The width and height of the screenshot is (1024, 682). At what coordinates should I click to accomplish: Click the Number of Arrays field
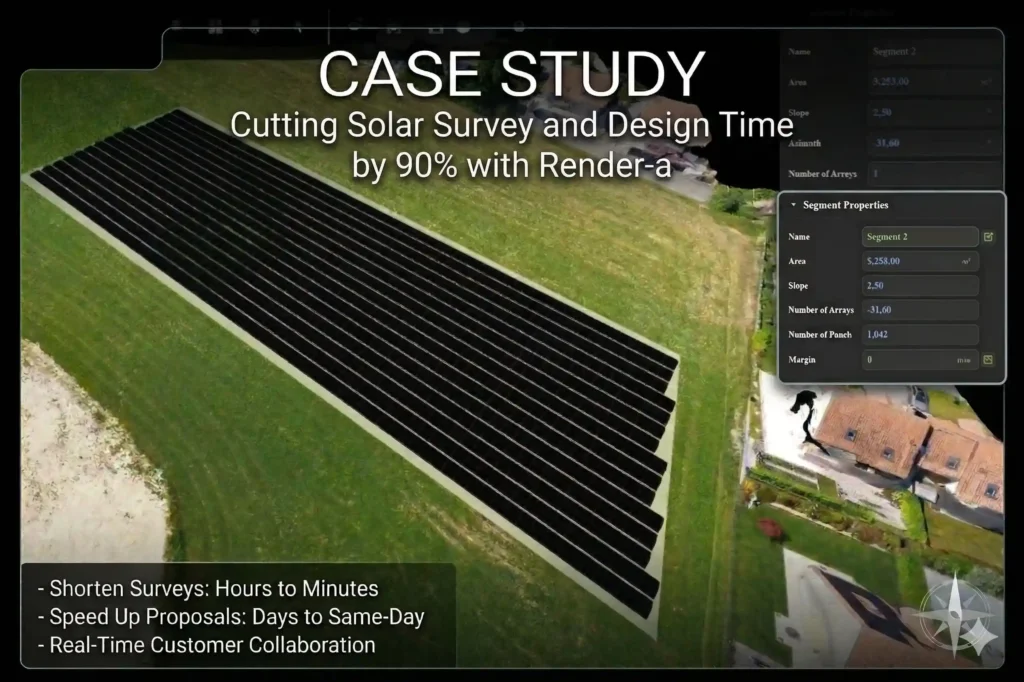point(919,310)
